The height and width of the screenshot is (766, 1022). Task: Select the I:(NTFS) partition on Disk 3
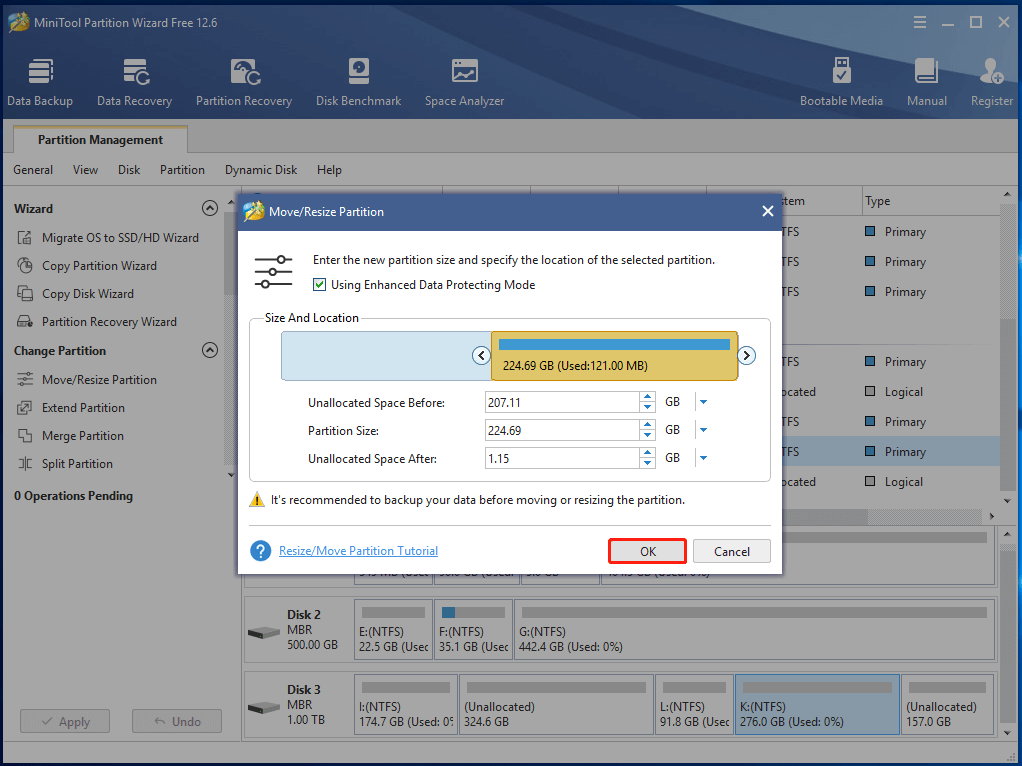coord(405,705)
